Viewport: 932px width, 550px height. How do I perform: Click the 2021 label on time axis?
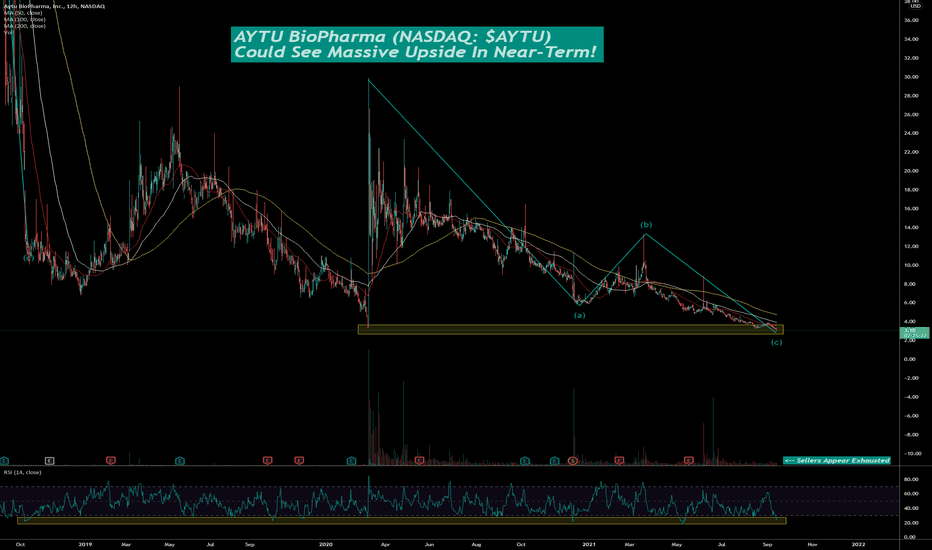point(589,544)
